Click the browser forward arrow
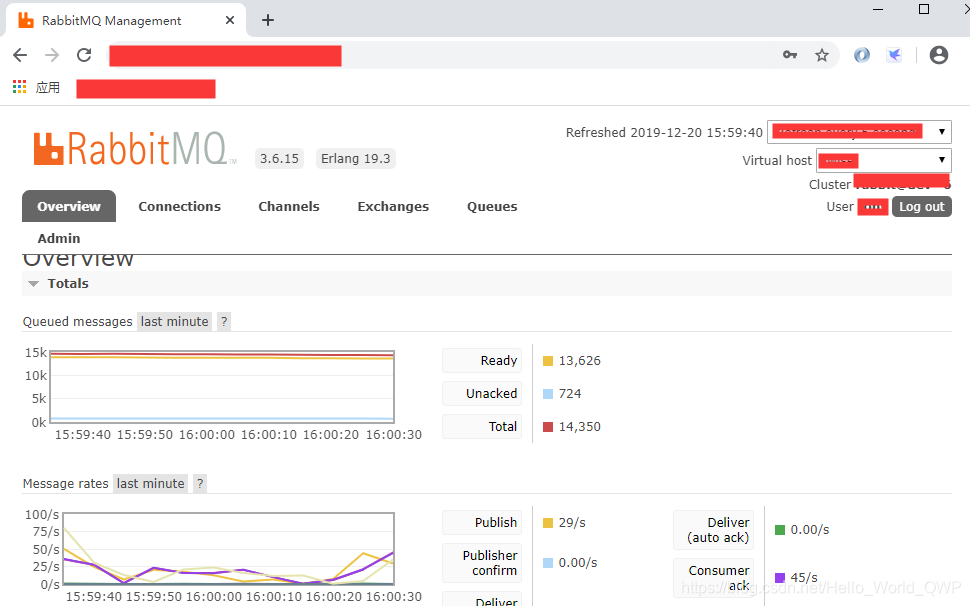This screenshot has height=606, width=970. point(52,55)
